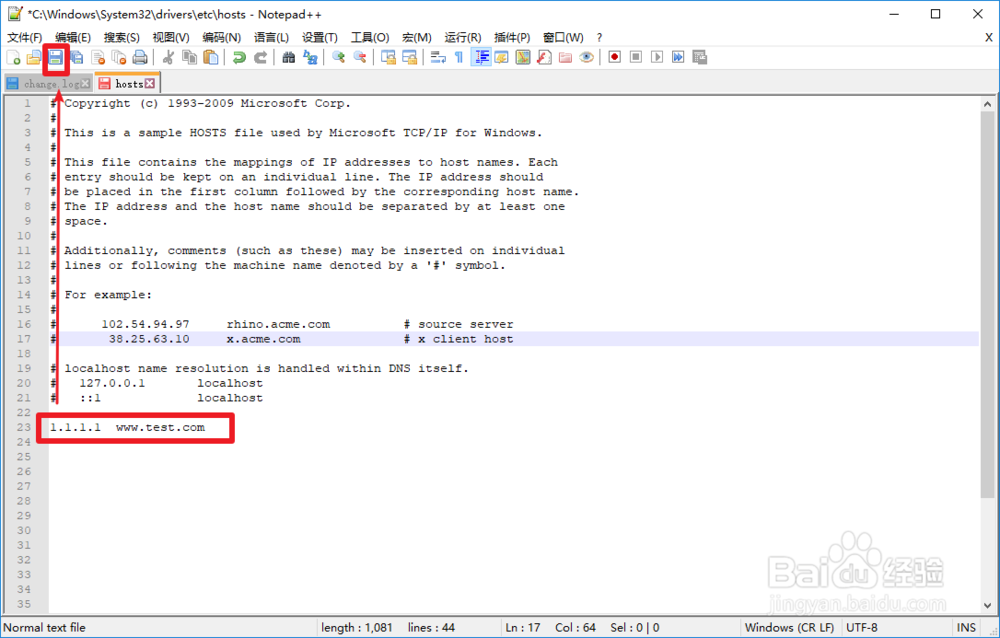Open the 编辑(E) menu
The image size is (1000, 638).
73,38
